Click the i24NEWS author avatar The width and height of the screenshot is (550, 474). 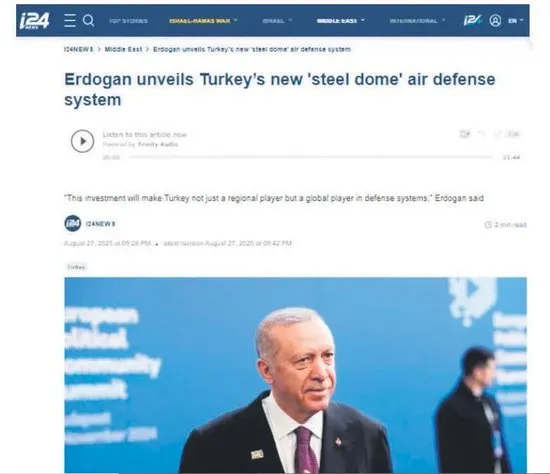(x=73, y=223)
